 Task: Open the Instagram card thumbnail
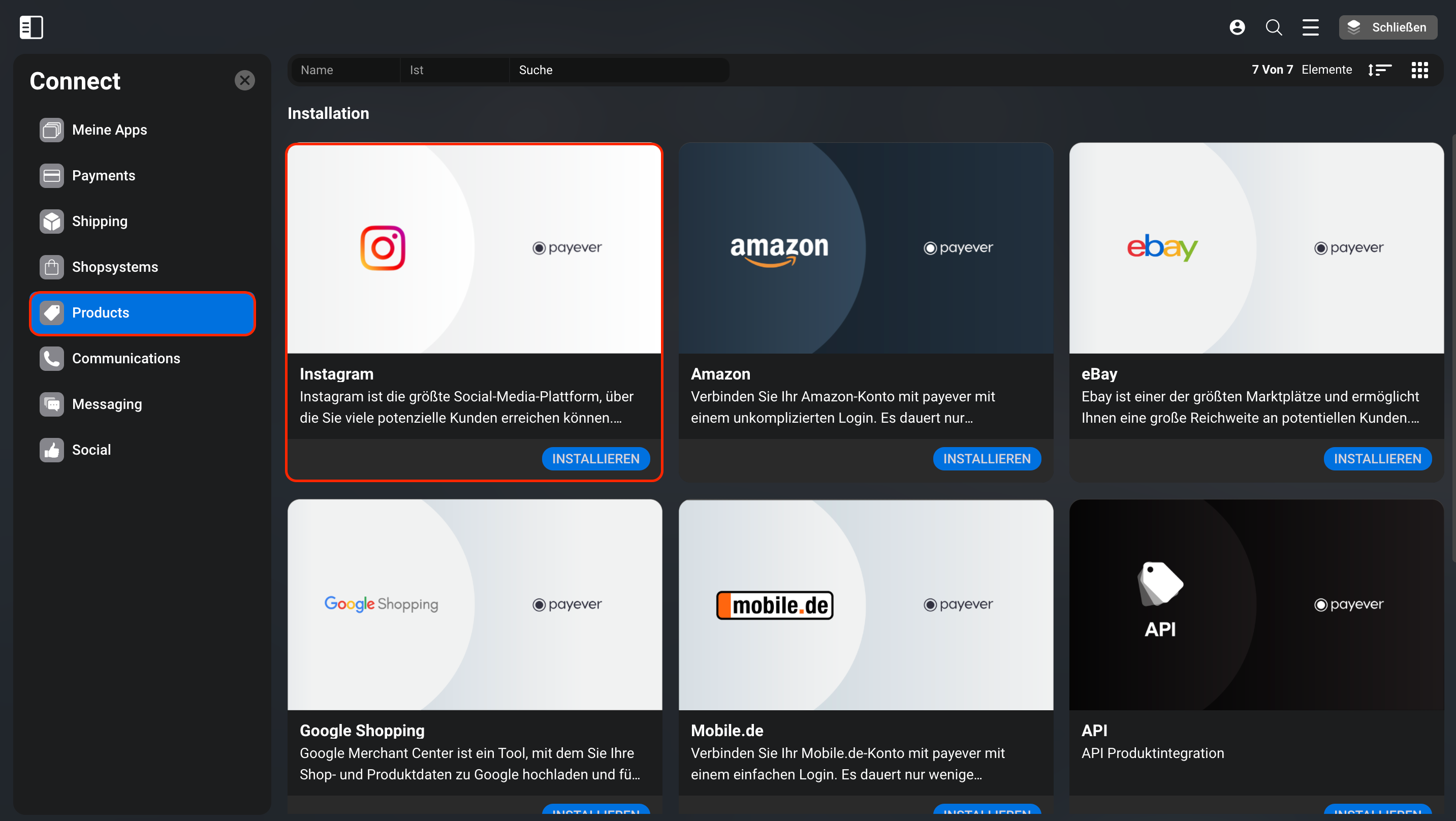pyautogui.click(x=475, y=248)
